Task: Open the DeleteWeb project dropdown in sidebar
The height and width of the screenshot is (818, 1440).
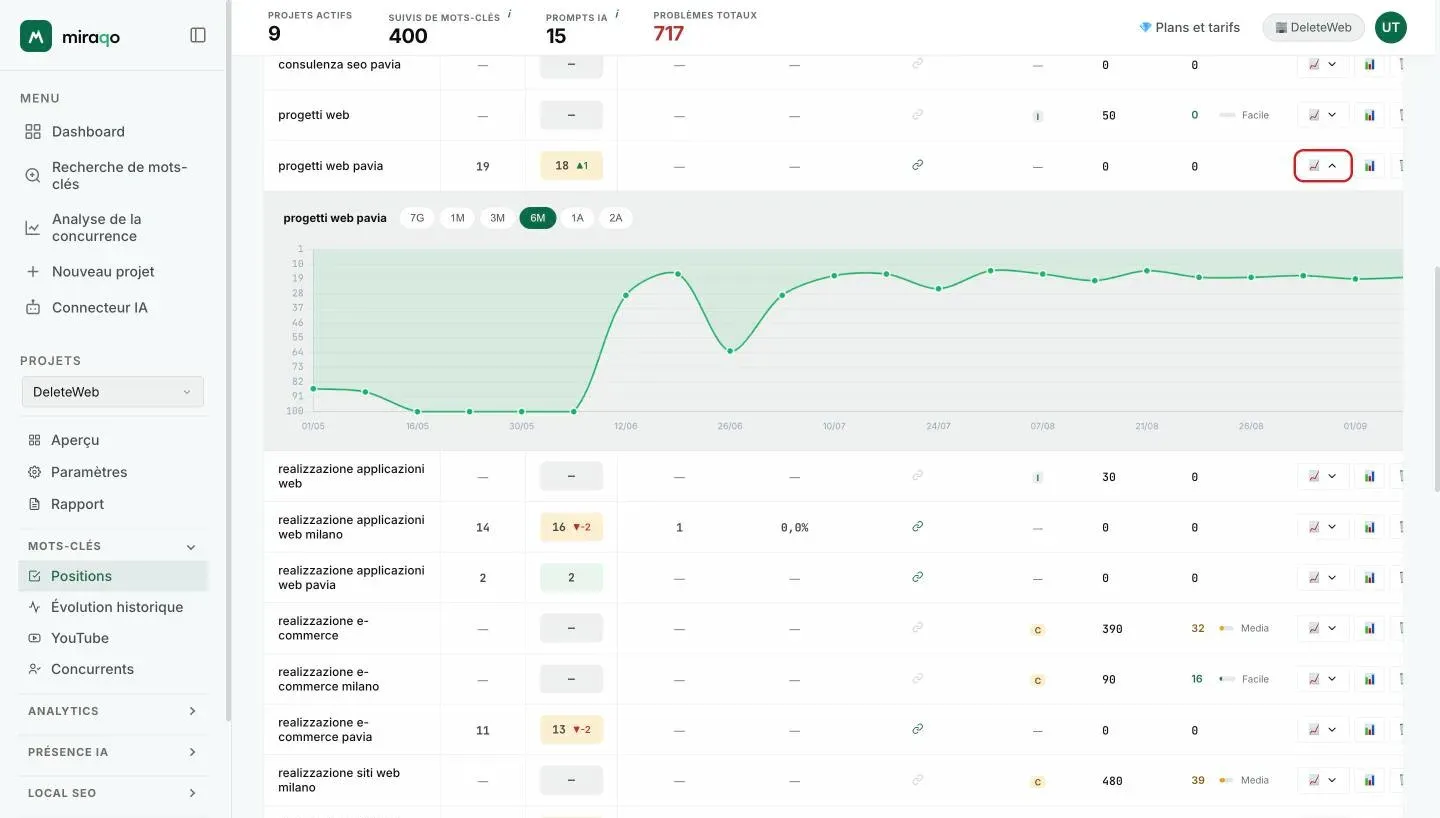Action: point(112,392)
